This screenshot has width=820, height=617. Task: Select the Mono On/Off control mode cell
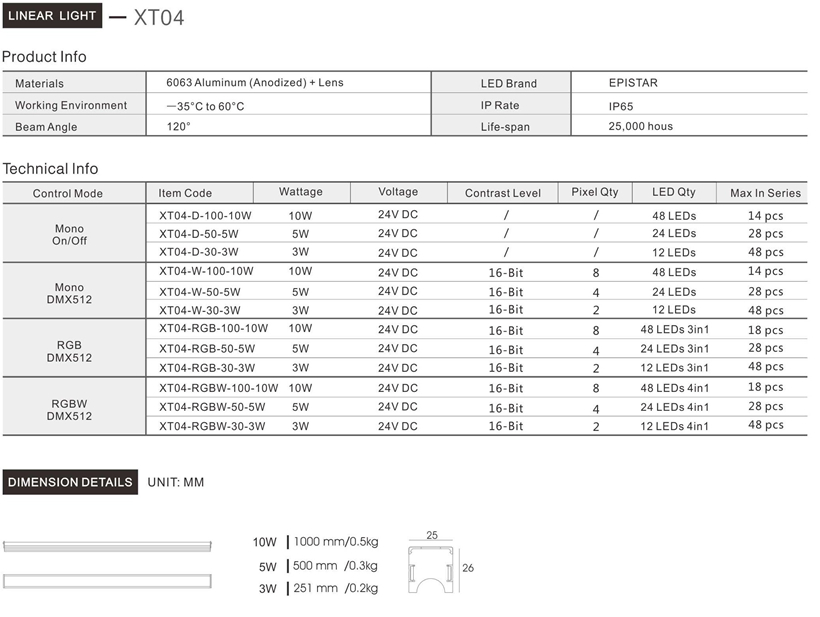69,235
